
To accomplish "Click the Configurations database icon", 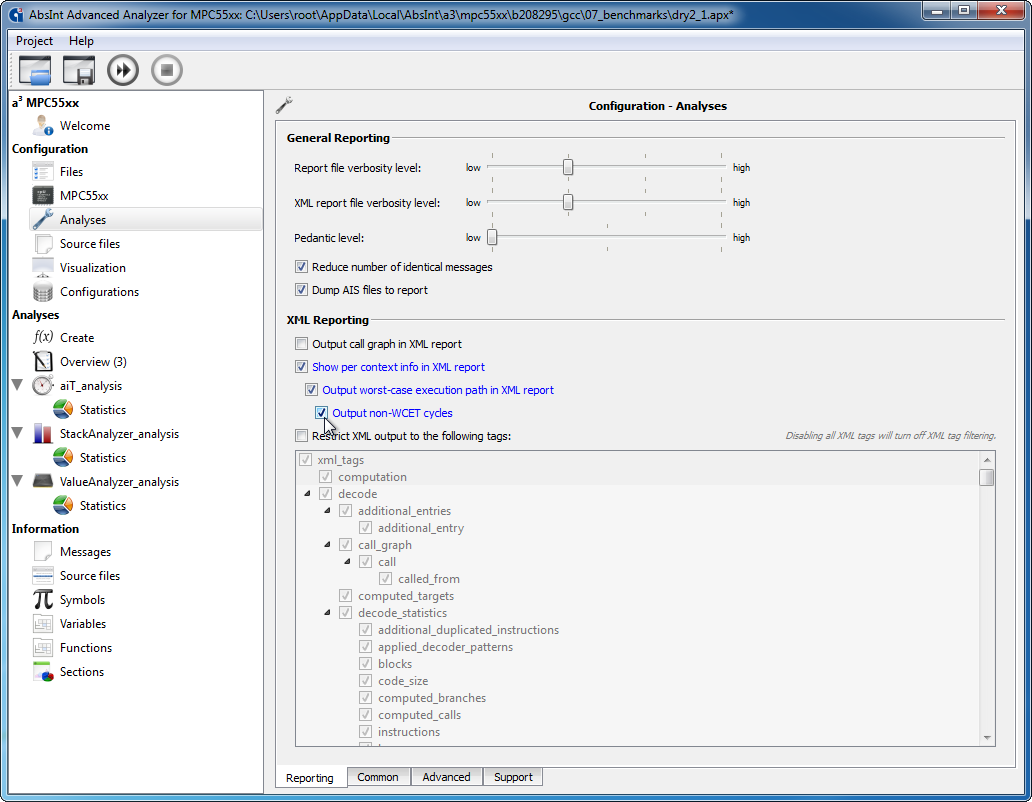I will pos(43,291).
